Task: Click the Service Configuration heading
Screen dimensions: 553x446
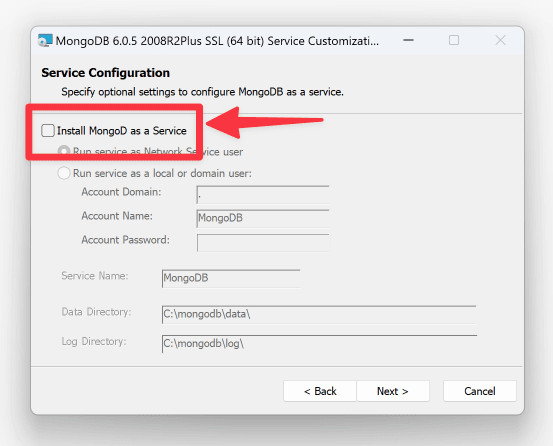Action: (105, 73)
